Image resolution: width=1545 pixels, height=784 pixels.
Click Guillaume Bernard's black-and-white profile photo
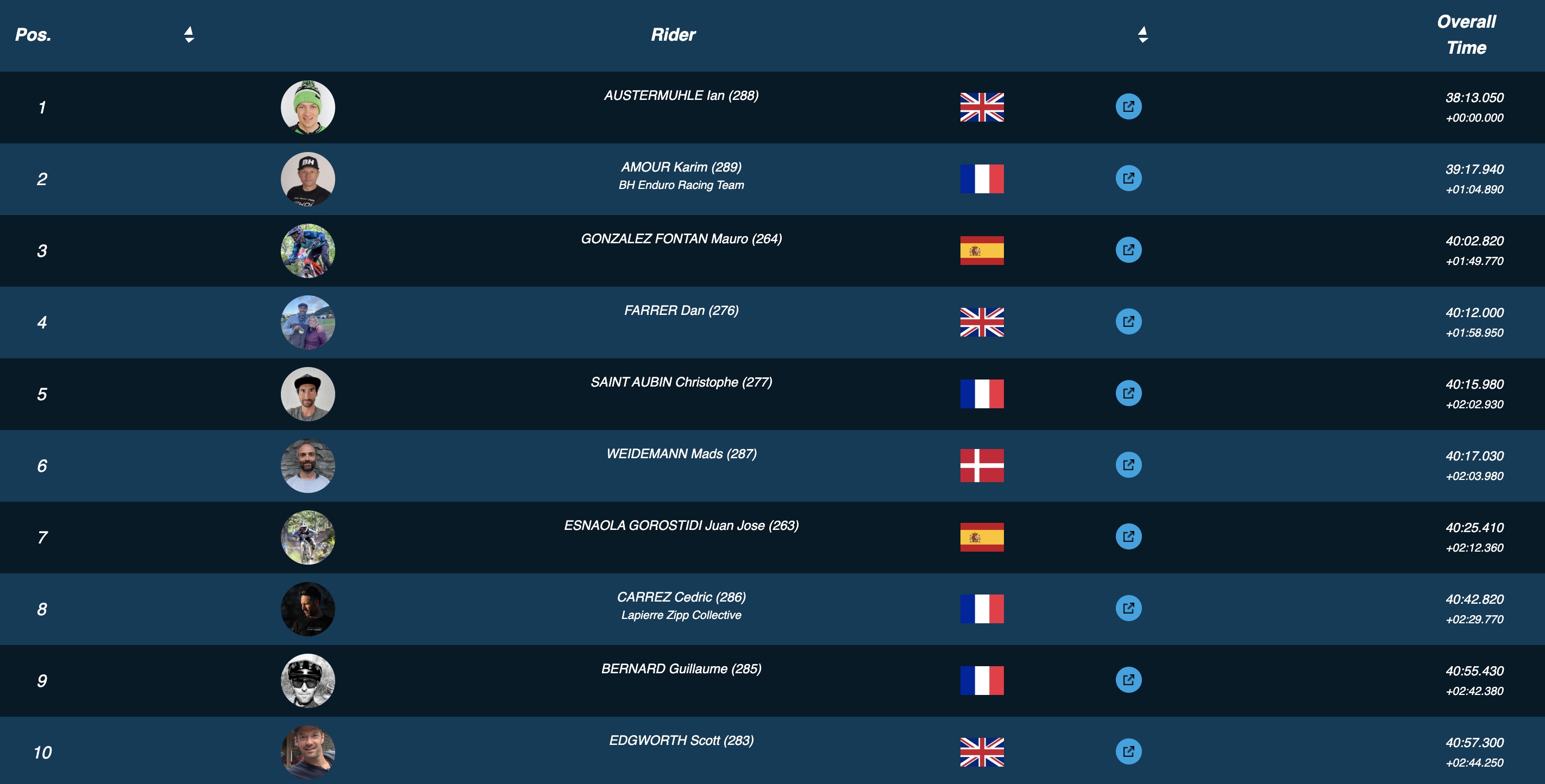click(307, 680)
